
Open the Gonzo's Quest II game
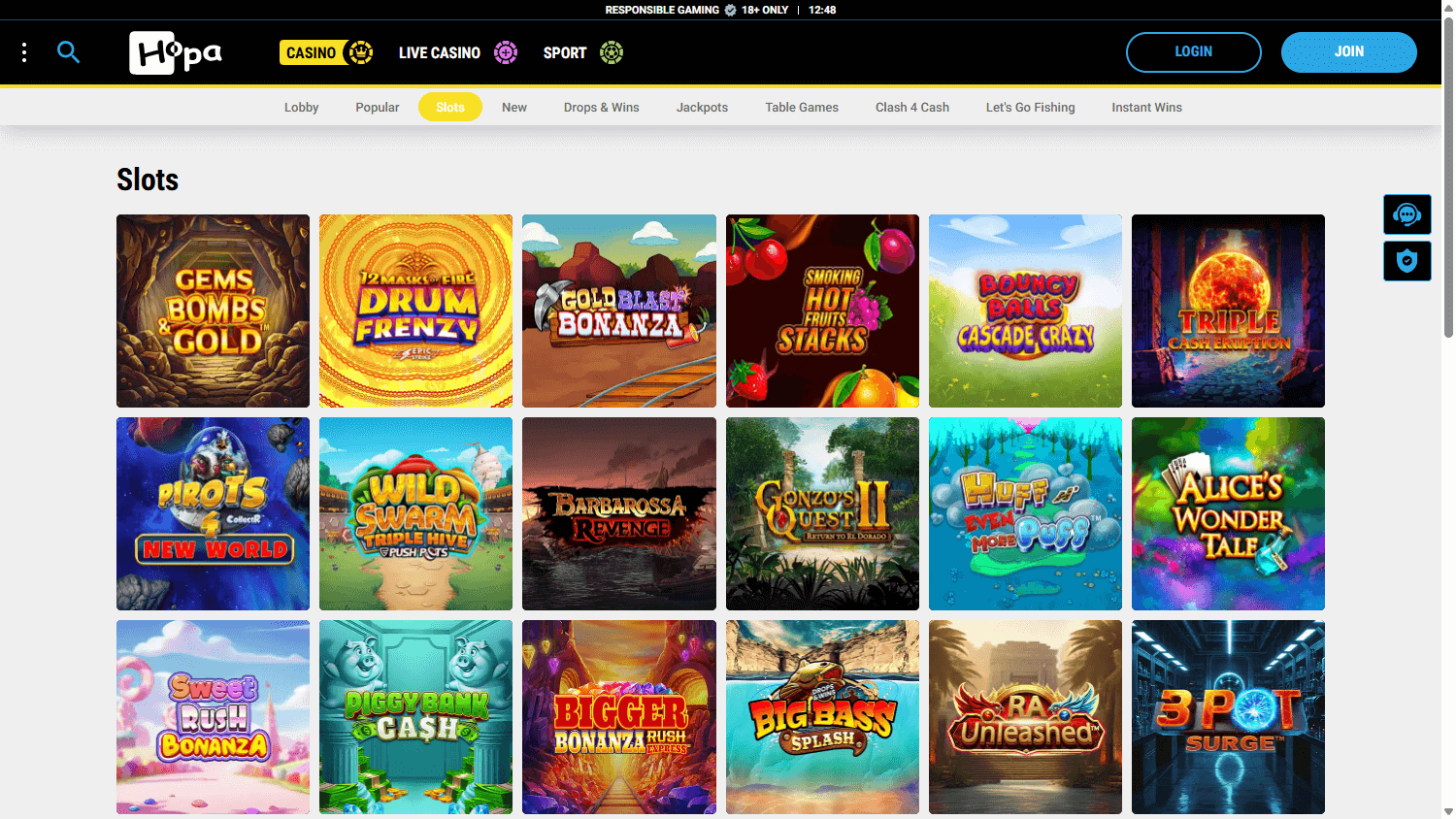(822, 513)
